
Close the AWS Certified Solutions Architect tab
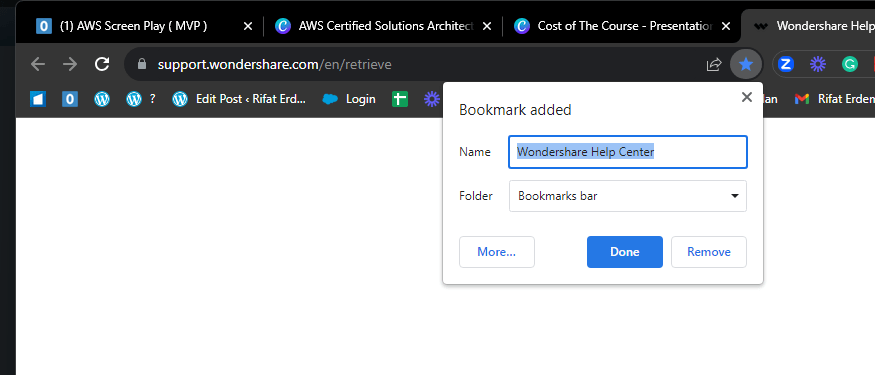pyautogui.click(x=487, y=26)
